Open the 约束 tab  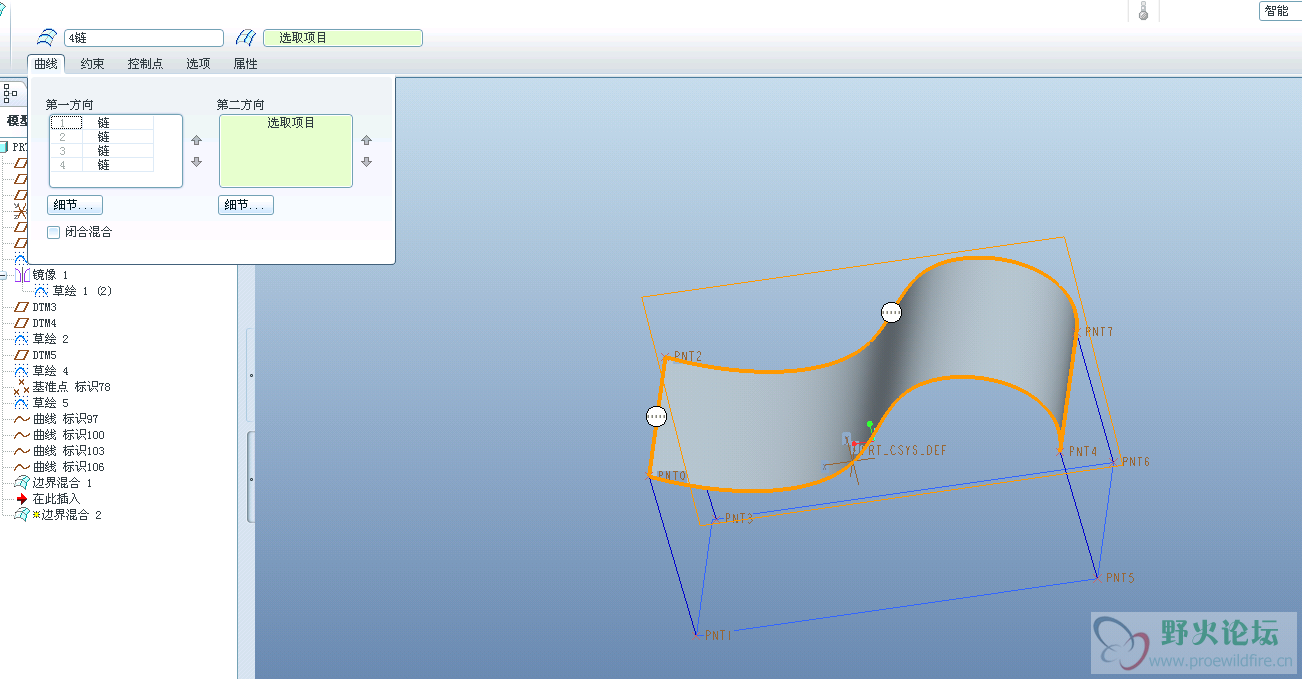(x=93, y=63)
